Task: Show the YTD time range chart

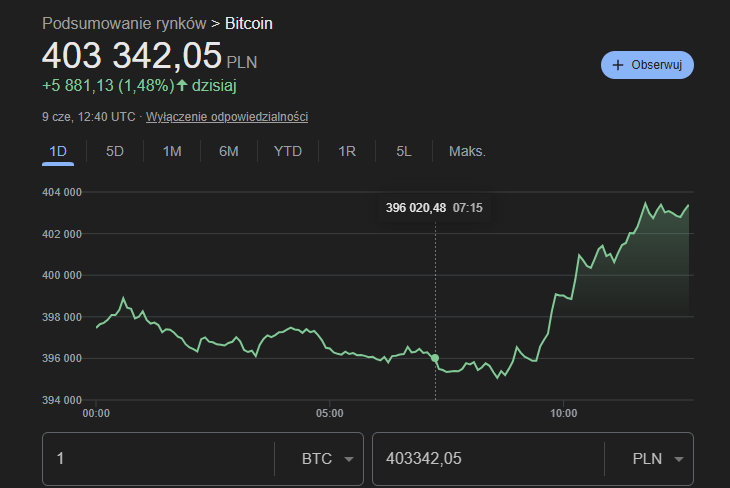Action: point(288,151)
